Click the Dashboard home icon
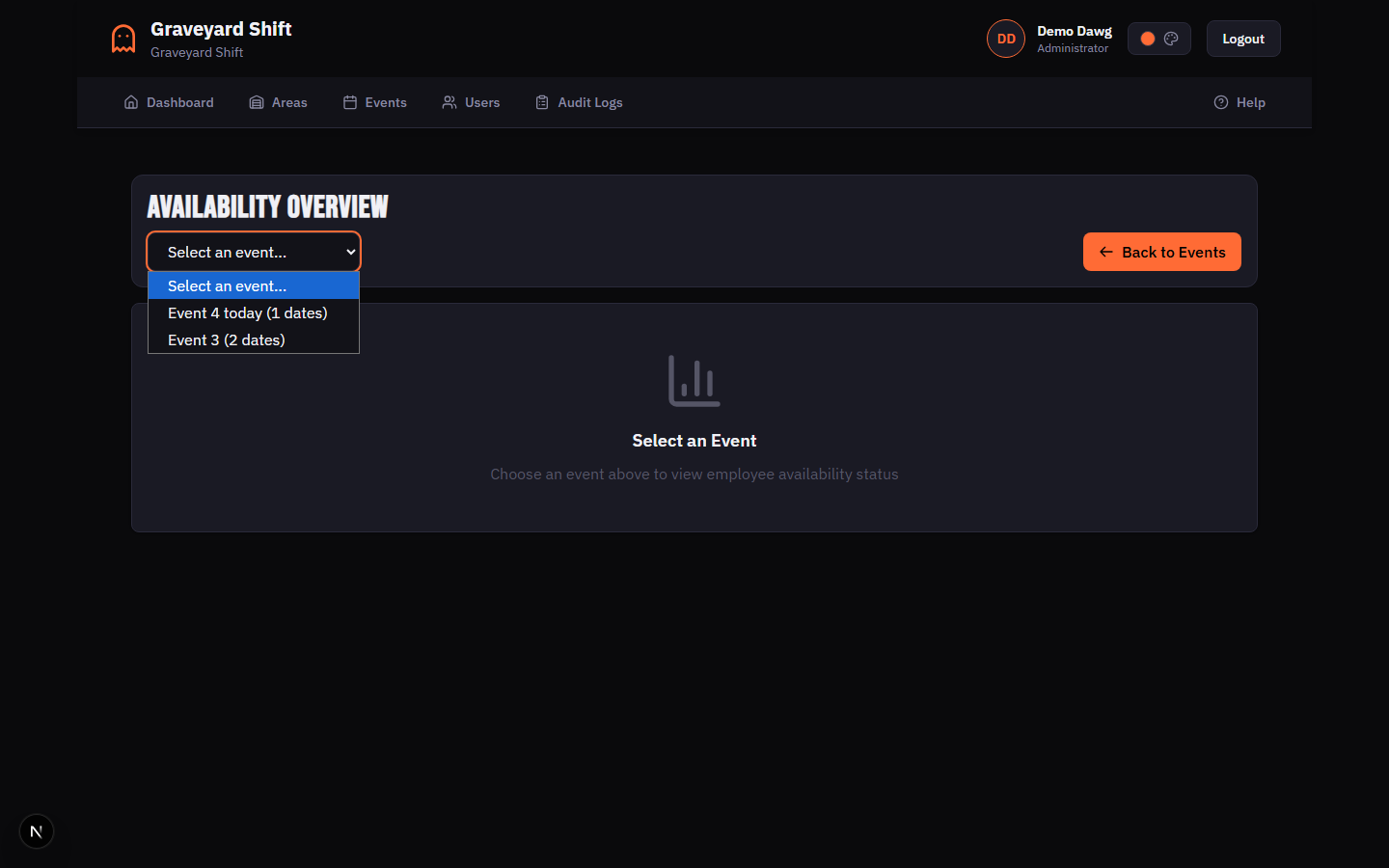 pyautogui.click(x=131, y=102)
